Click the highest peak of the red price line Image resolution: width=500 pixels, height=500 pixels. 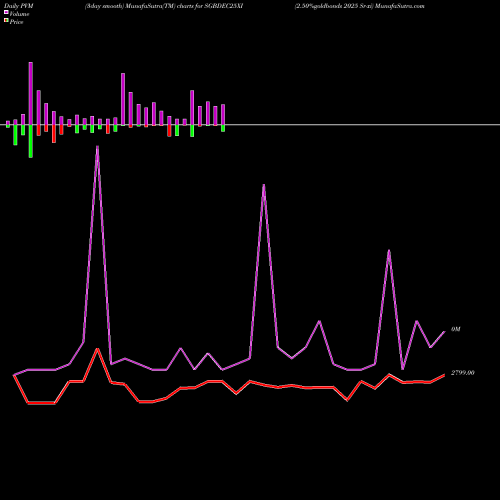pos(97,349)
